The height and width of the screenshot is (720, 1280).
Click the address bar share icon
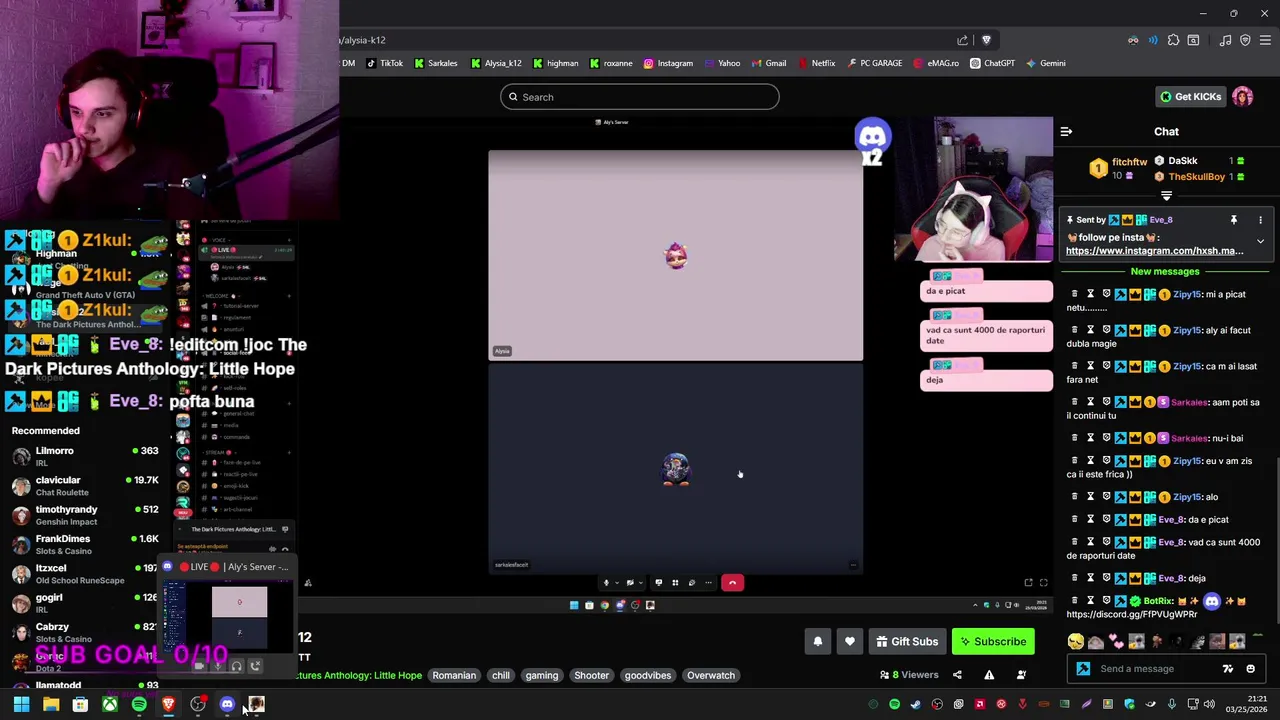tap(962, 40)
